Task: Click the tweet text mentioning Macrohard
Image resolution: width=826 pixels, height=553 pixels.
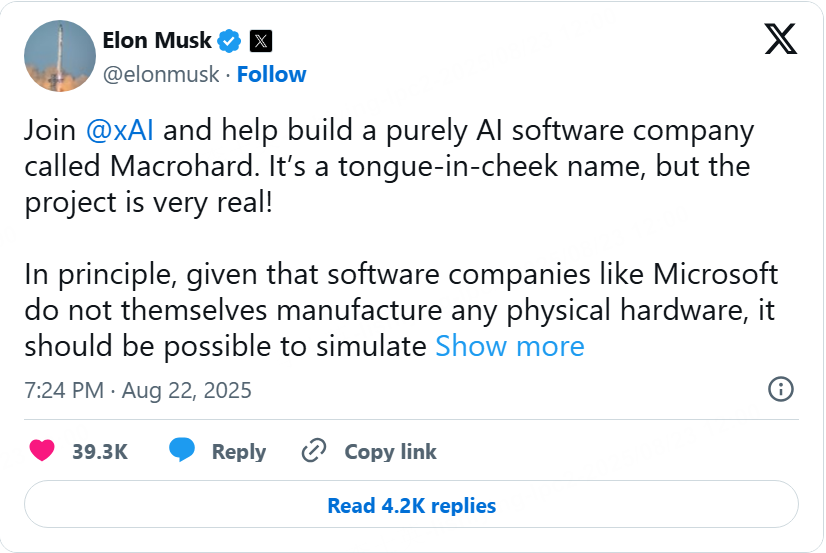Action: point(389,166)
